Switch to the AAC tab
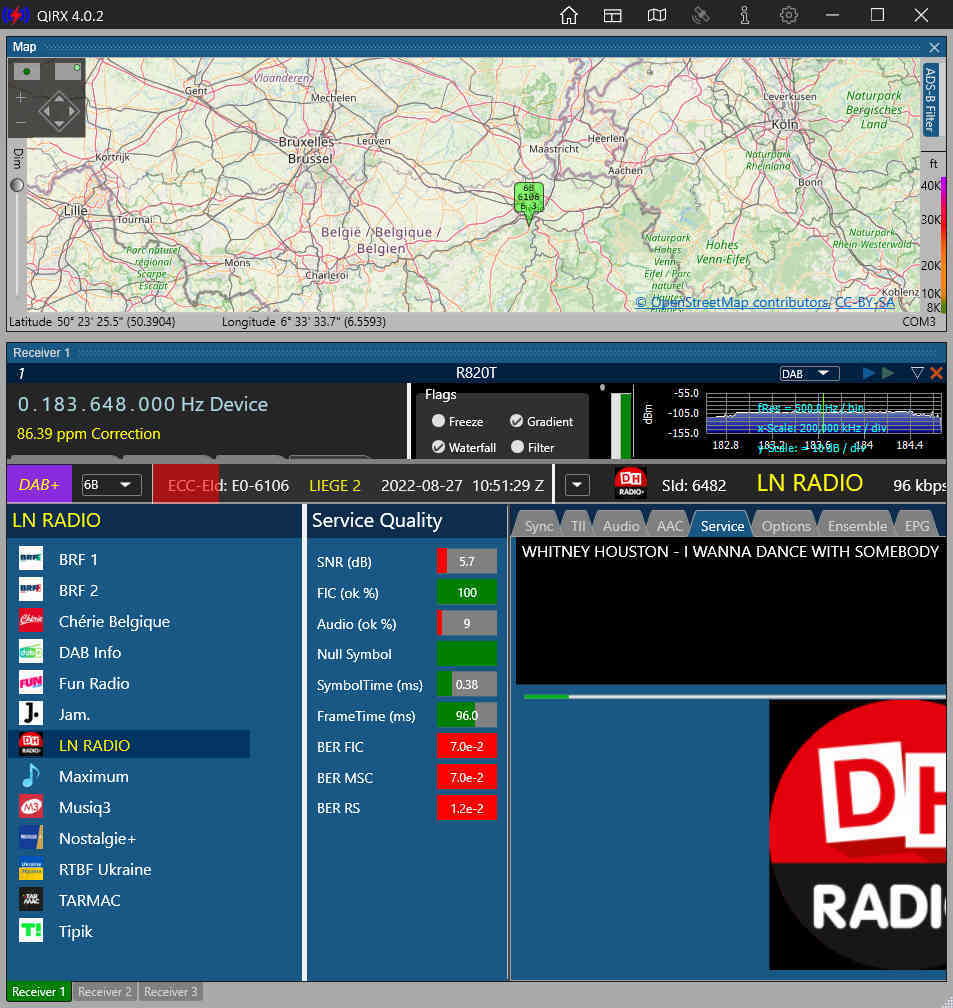The width and height of the screenshot is (953, 1008). click(669, 526)
